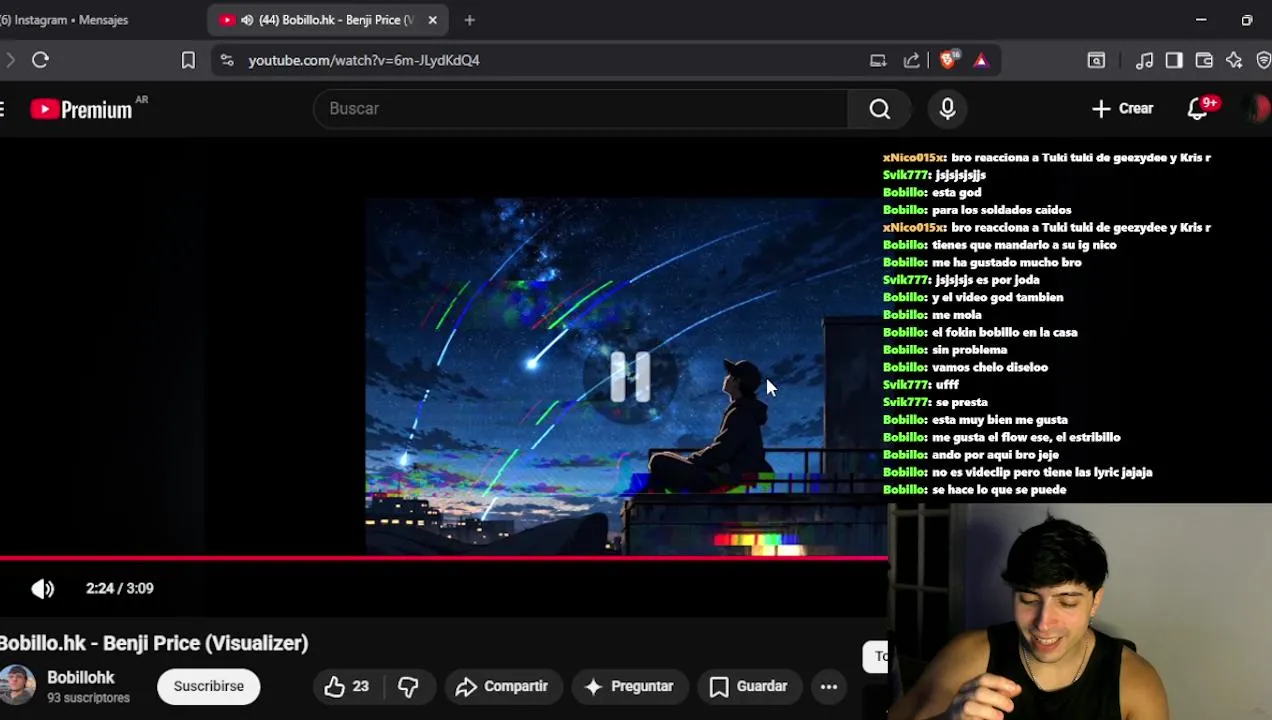This screenshot has height=720, width=1272.
Task: Mute the tab using its speaker icon
Action: point(247,20)
